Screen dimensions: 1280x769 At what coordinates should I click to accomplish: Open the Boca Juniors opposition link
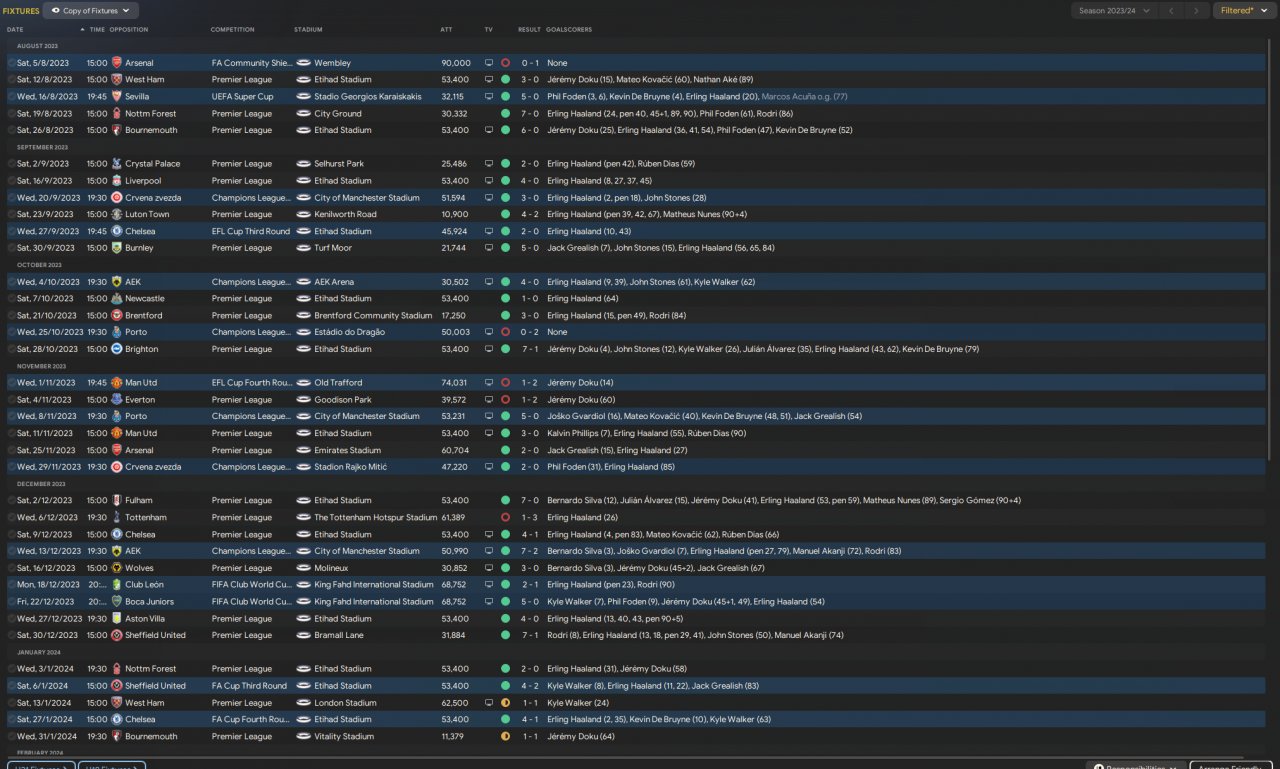coord(149,602)
